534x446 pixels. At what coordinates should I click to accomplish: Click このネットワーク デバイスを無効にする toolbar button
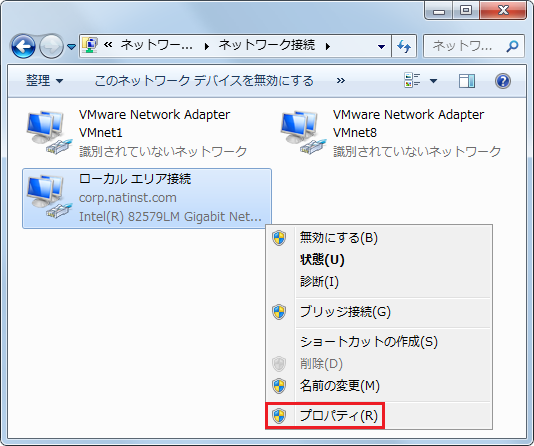pyautogui.click(x=204, y=81)
